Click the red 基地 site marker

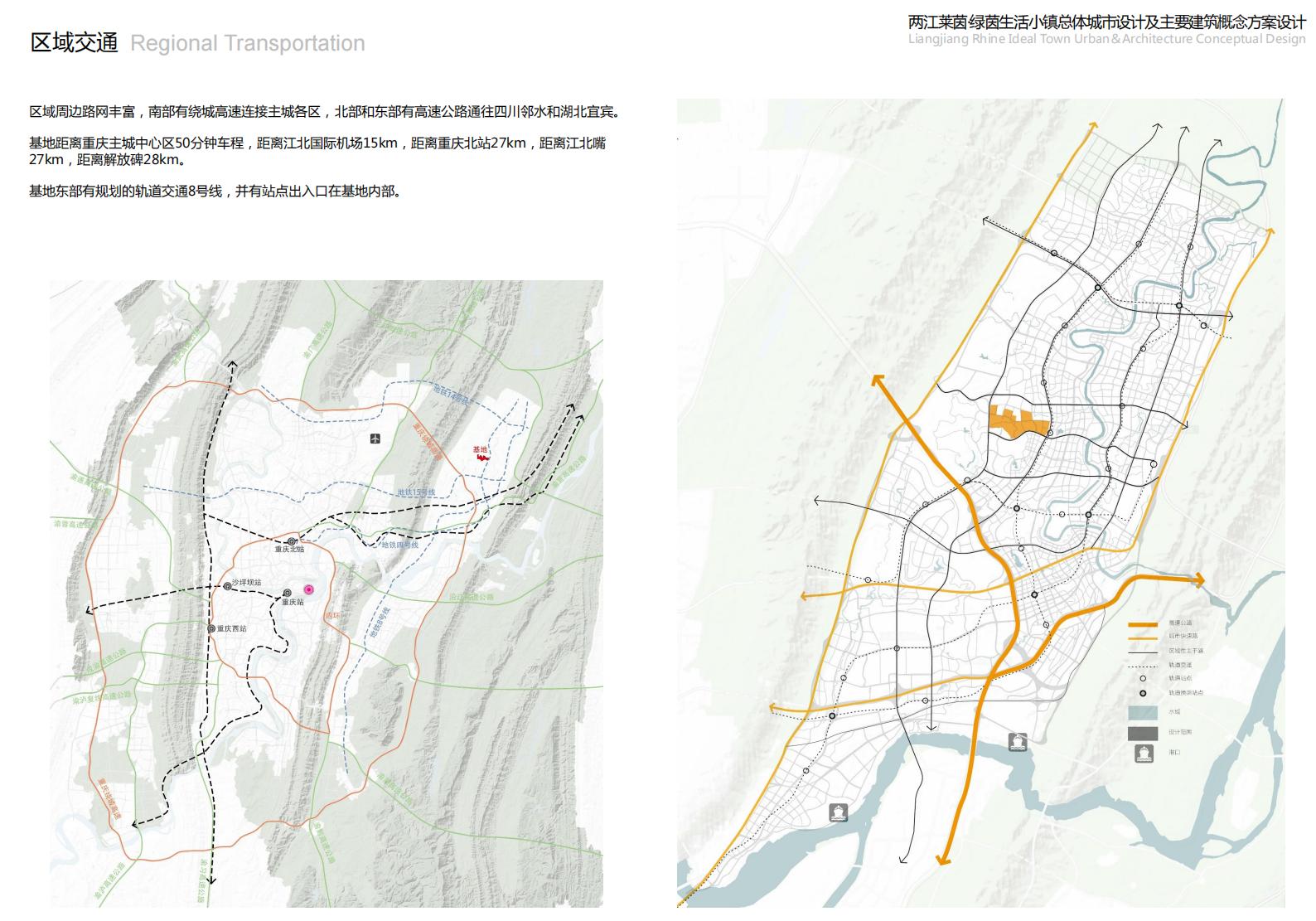[481, 455]
